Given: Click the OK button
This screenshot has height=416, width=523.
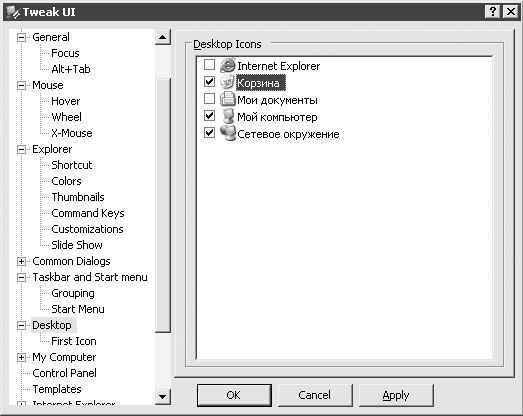Looking at the screenshot, I should tap(234, 395).
